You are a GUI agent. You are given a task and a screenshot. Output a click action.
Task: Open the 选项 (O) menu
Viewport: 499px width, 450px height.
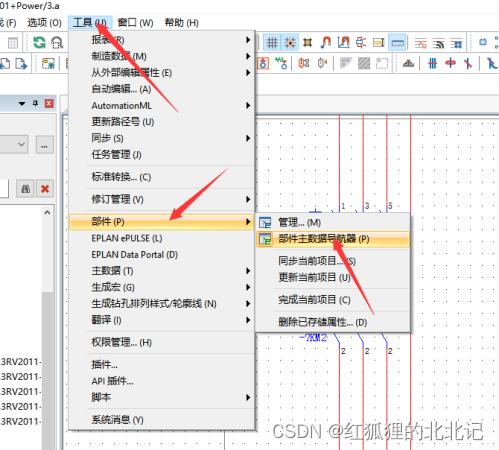tap(44, 23)
